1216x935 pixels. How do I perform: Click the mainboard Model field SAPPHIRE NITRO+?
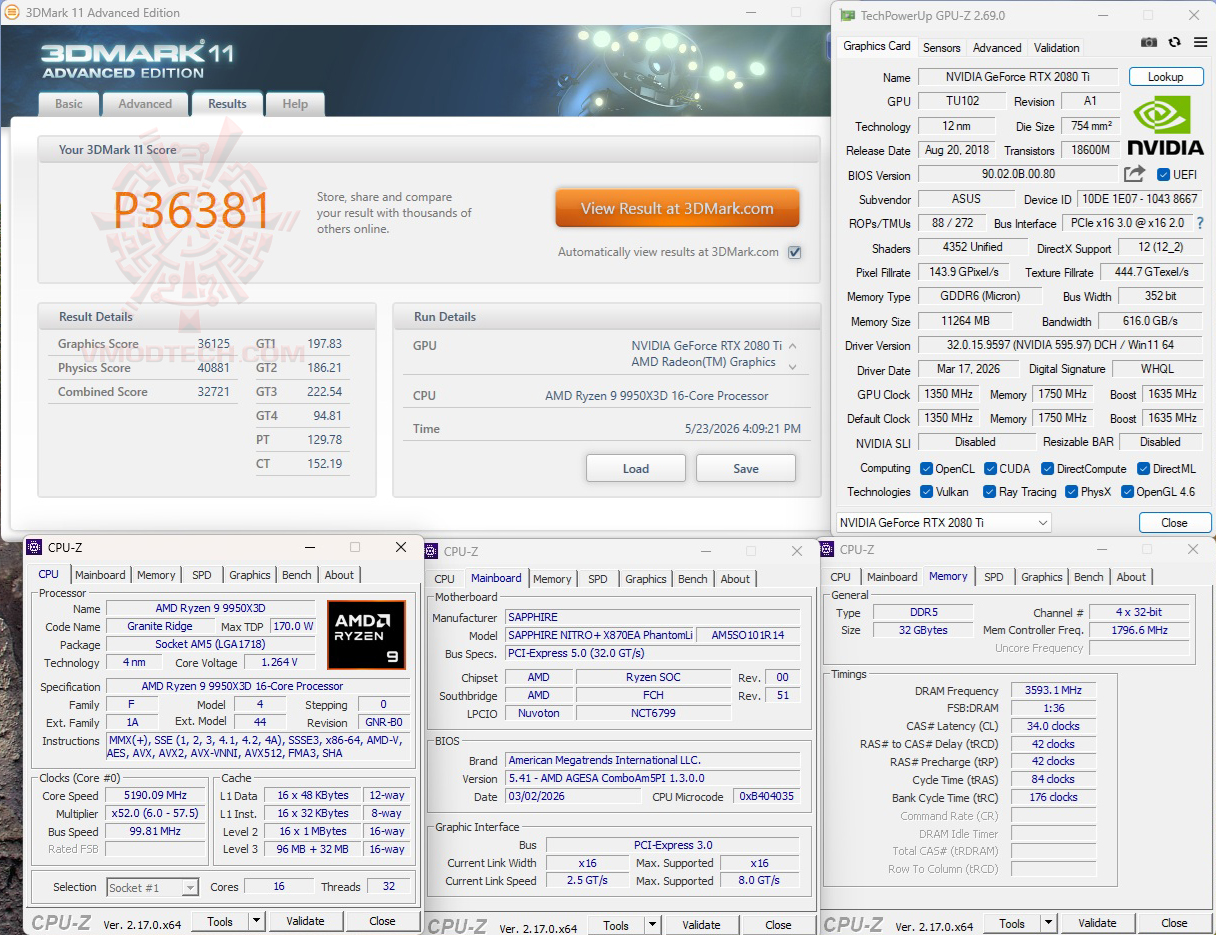600,635
